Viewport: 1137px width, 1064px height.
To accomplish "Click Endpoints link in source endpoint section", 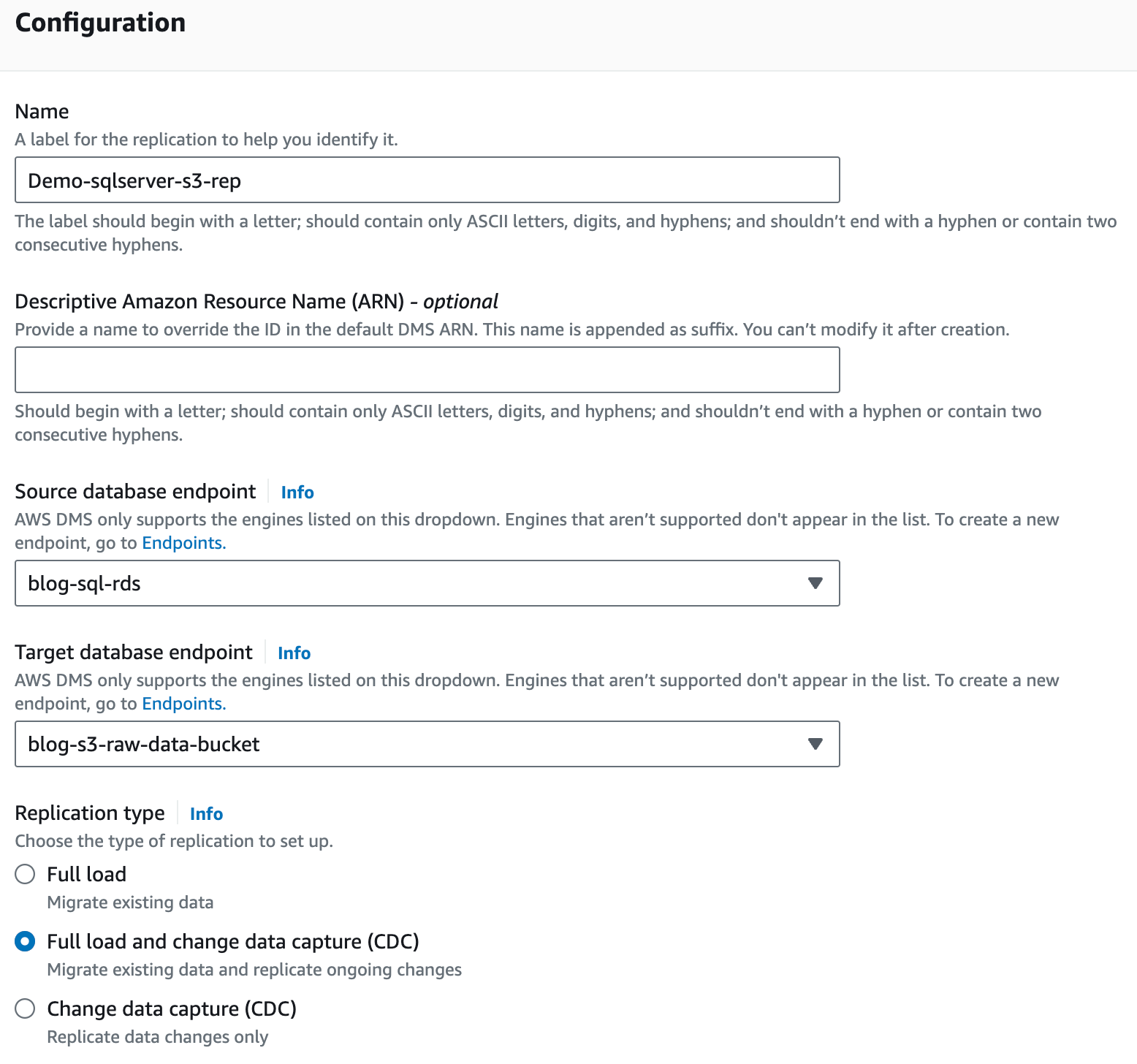I will coord(182,542).
